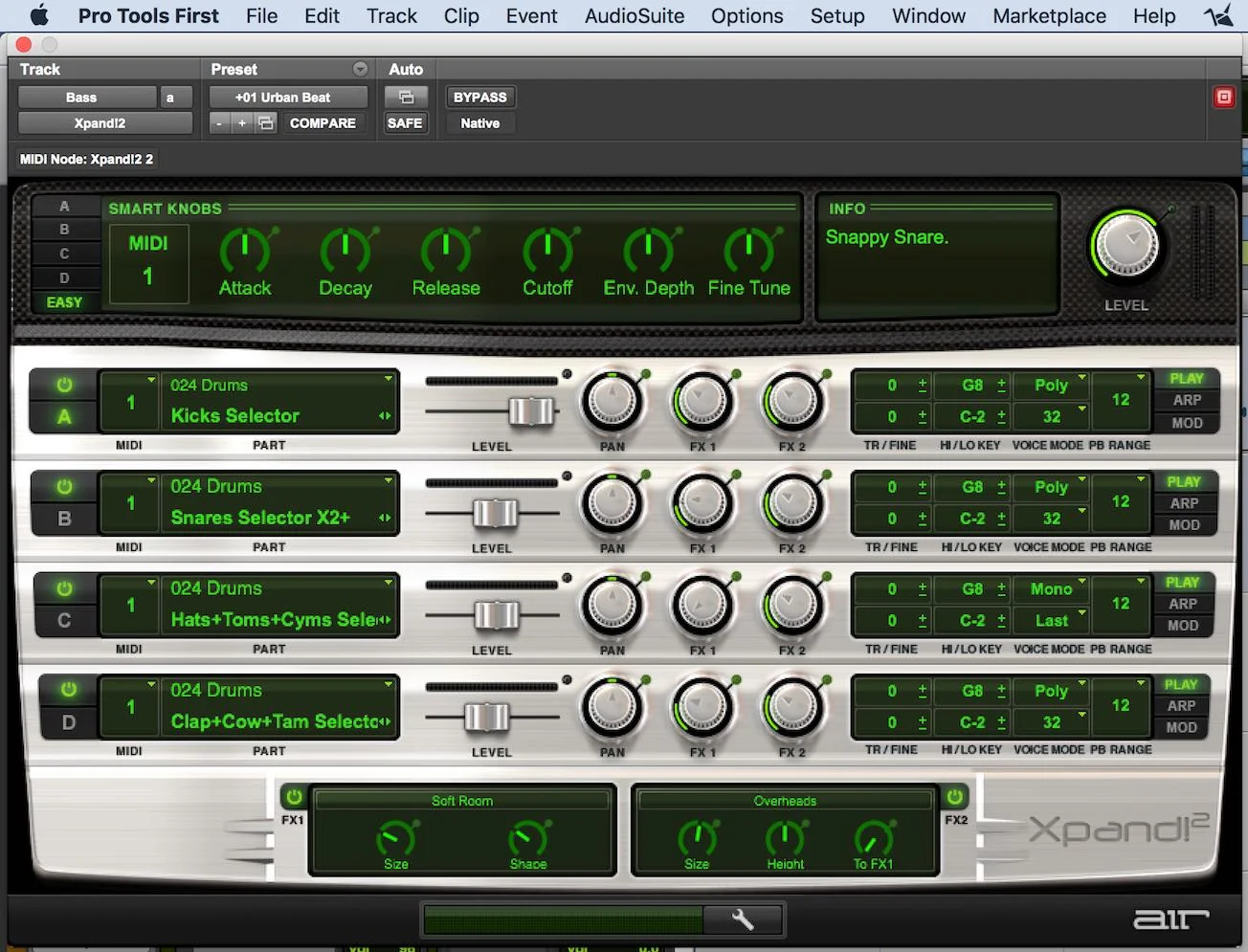The image size is (1248, 952).
Task: Toggle power for part C
Action: [x=64, y=588]
